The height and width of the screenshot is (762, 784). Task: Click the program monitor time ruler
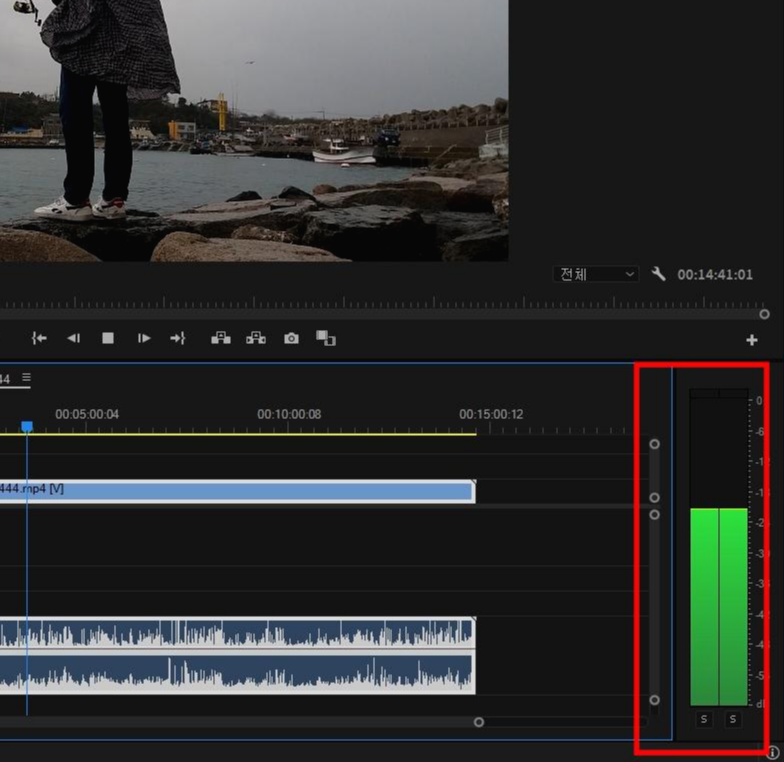(382, 303)
